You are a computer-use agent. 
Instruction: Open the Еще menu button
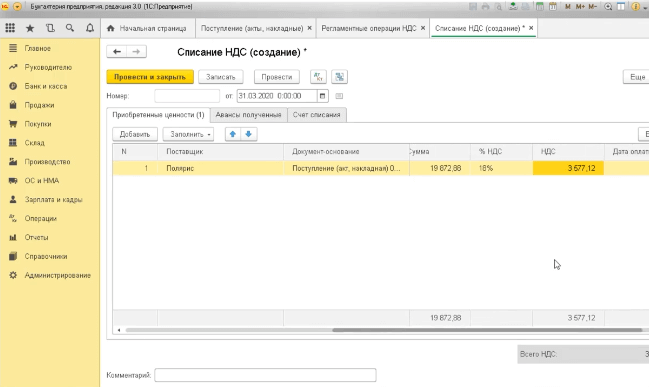point(637,77)
